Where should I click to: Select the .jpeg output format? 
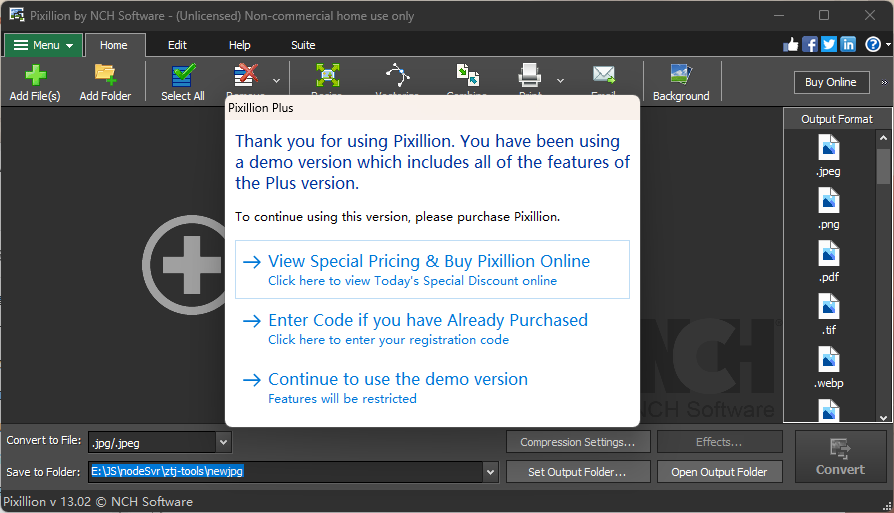pos(828,156)
